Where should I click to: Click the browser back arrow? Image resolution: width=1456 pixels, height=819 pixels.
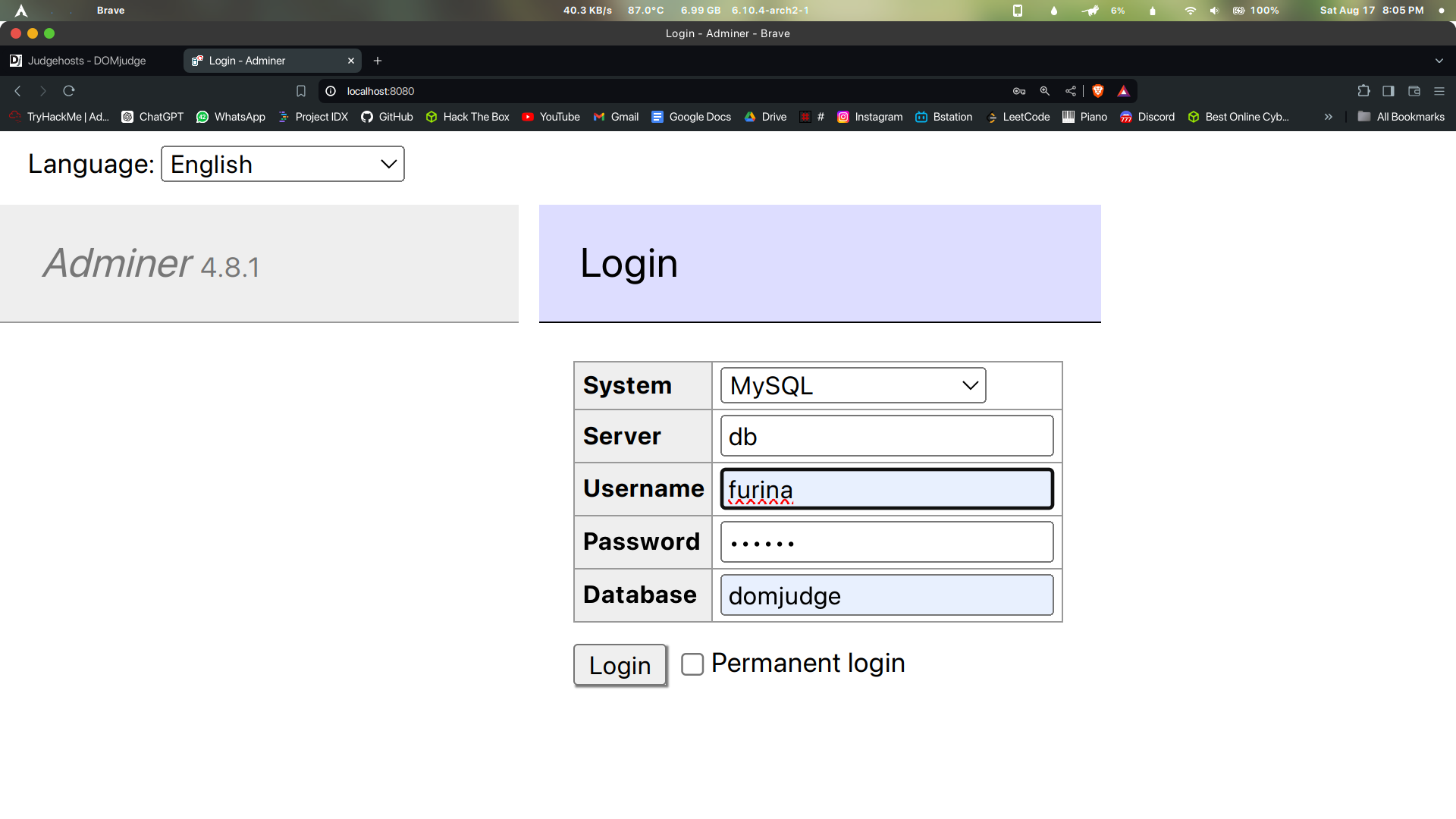[17, 91]
